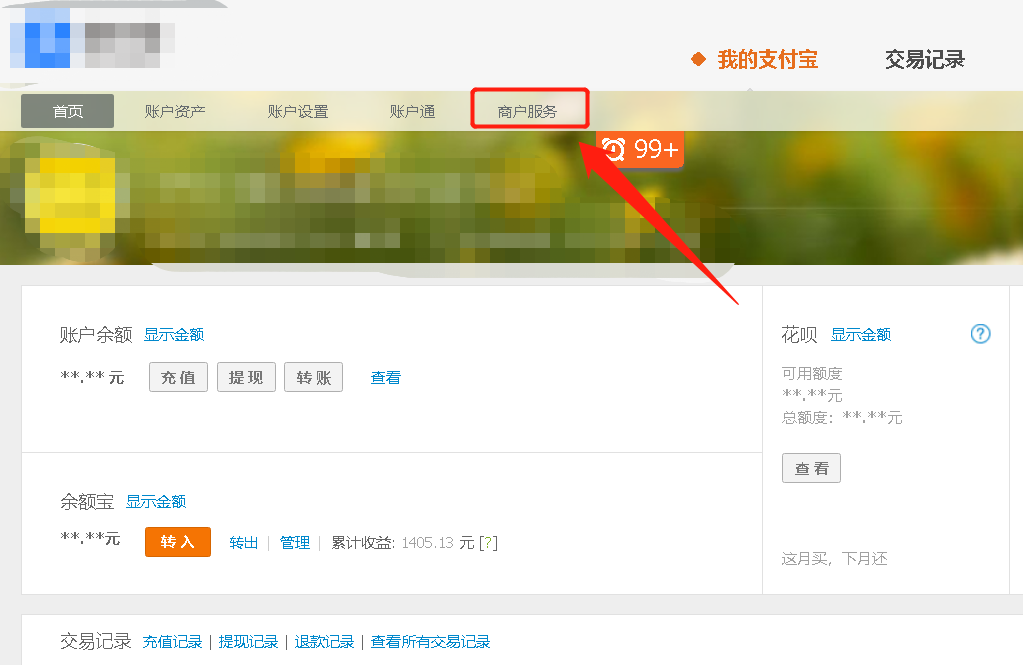Image resolution: width=1023 pixels, height=665 pixels.
Task: Click the 充值 button
Action: coord(178,377)
